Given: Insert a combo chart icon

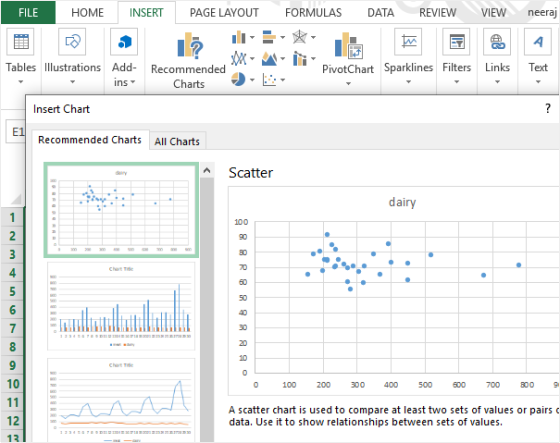Looking at the screenshot, I should point(299,59).
